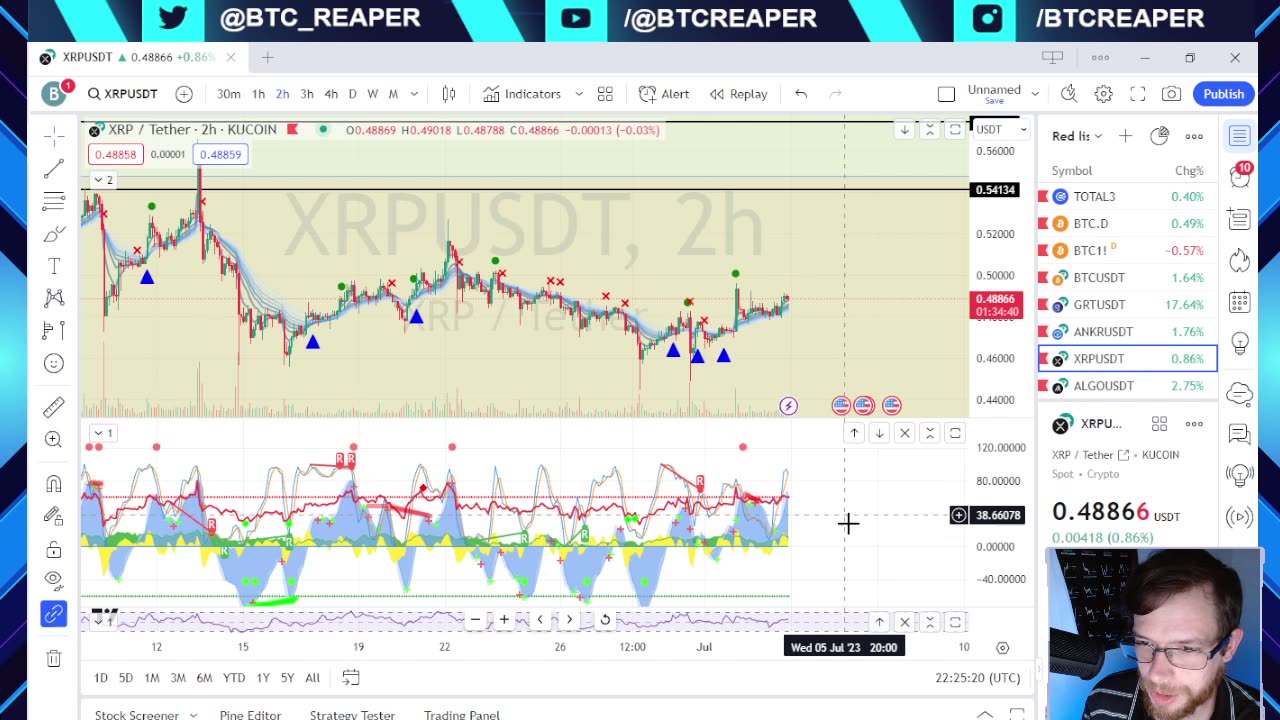Open the ideas lightbulb panel
This screenshot has height=720, width=1280.
click(1240, 343)
